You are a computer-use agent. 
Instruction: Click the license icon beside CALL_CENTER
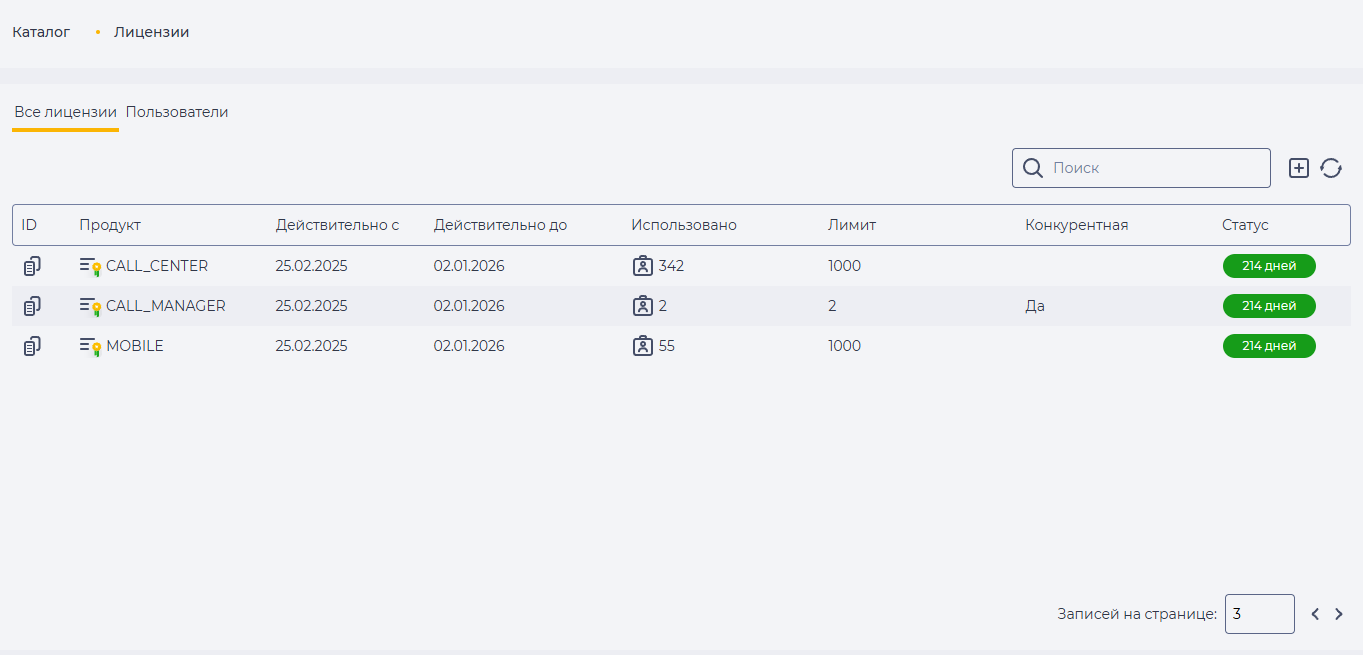[x=91, y=267]
